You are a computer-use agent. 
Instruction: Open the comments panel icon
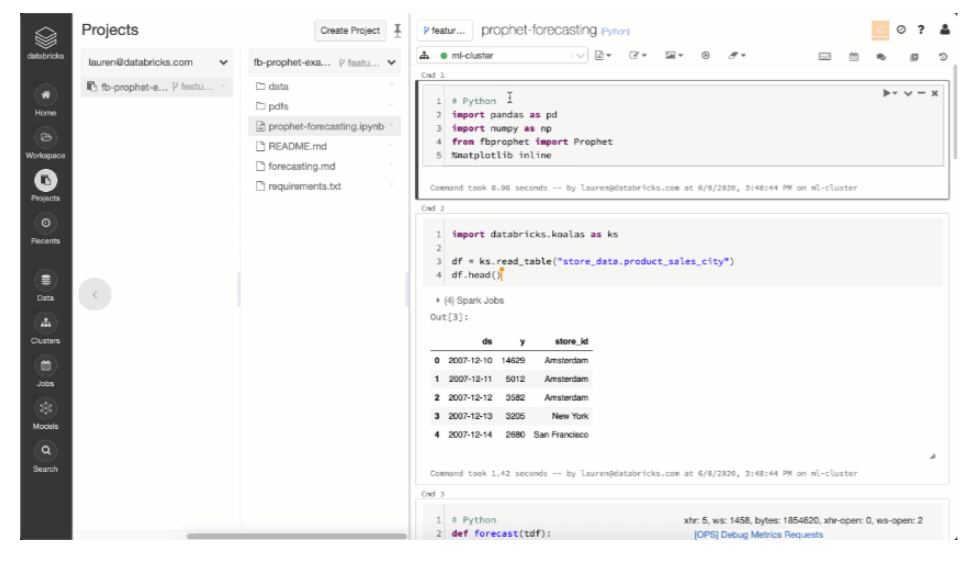click(881, 57)
